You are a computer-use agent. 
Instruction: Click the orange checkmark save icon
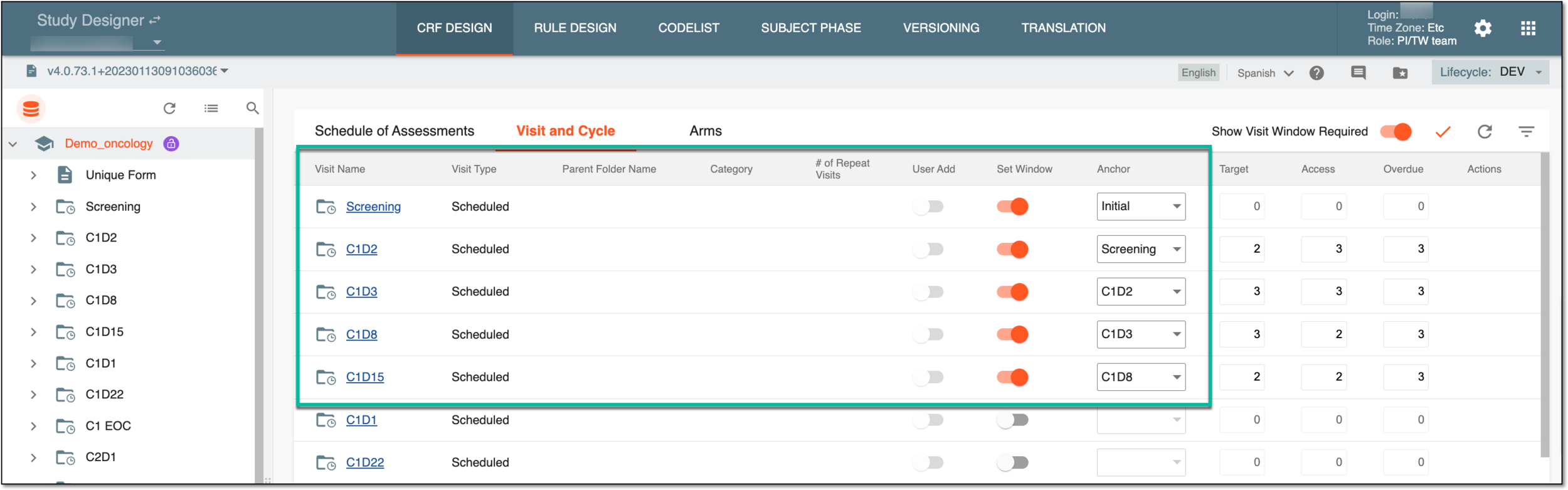[1443, 132]
